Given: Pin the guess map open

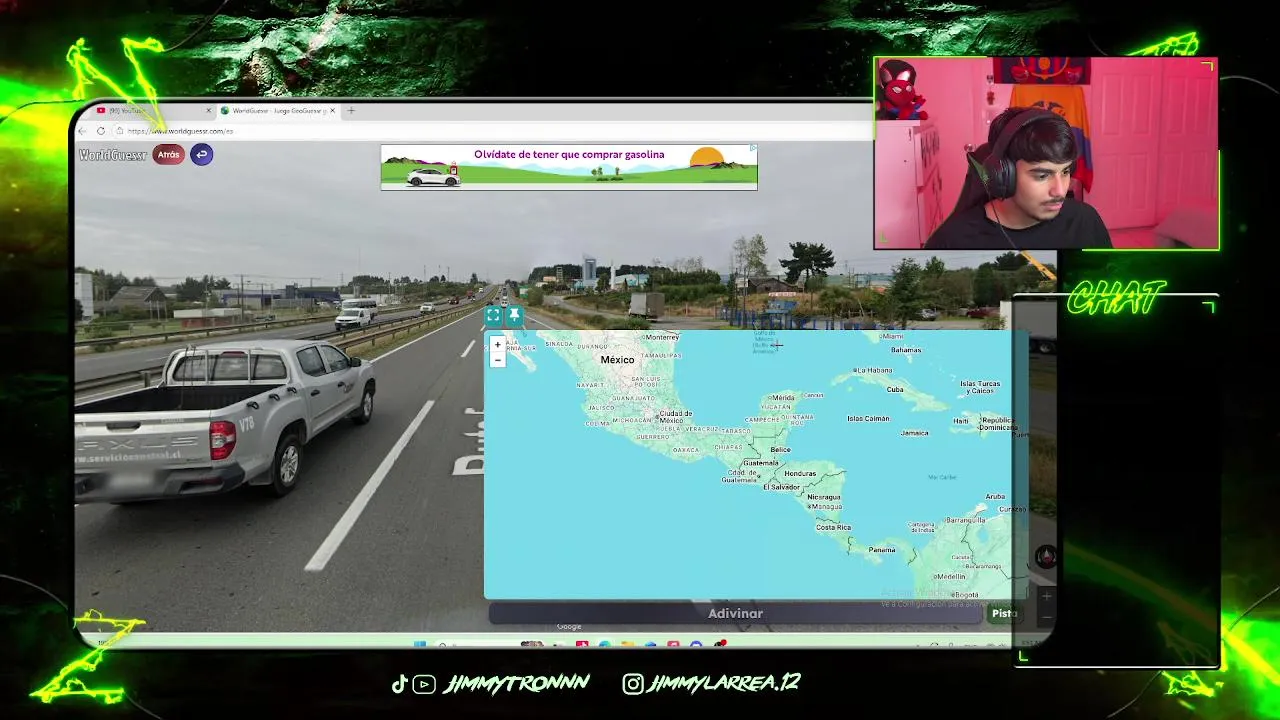Looking at the screenshot, I should (514, 315).
